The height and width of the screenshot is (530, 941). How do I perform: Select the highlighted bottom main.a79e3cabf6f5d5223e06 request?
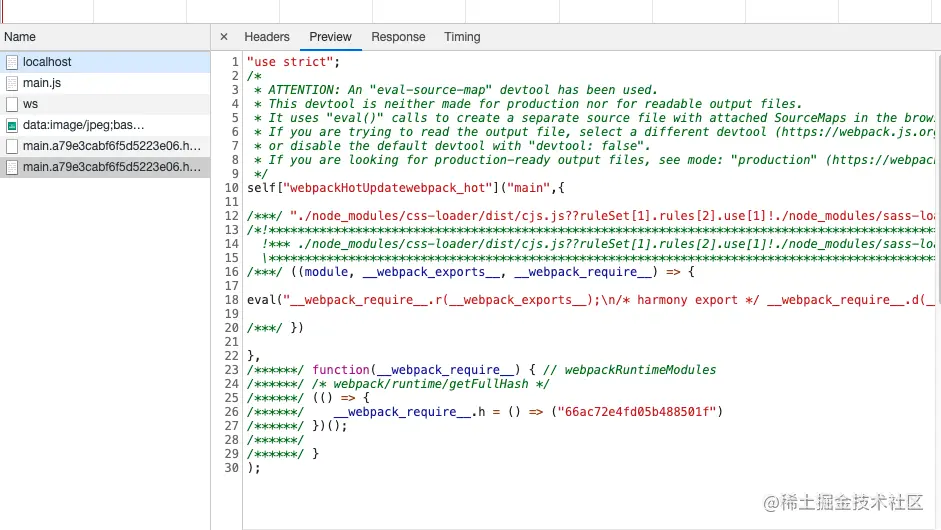(x=105, y=167)
